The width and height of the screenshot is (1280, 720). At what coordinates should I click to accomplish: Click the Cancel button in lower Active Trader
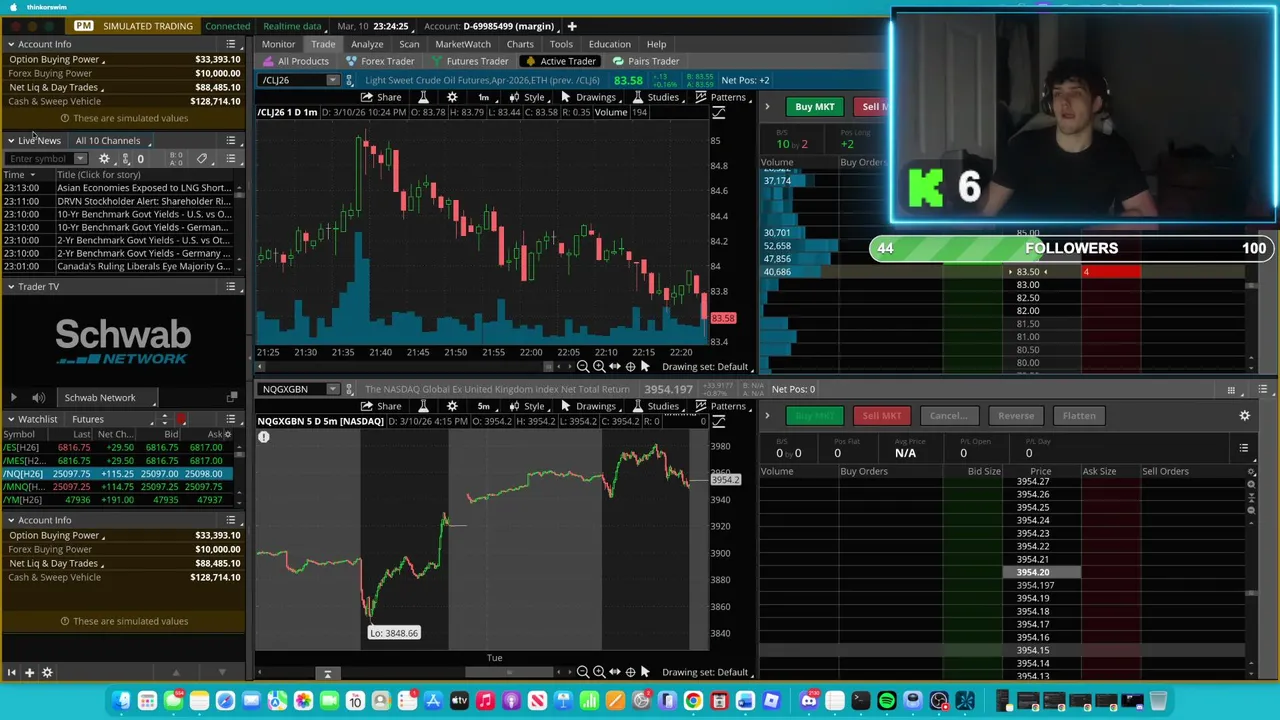948,416
